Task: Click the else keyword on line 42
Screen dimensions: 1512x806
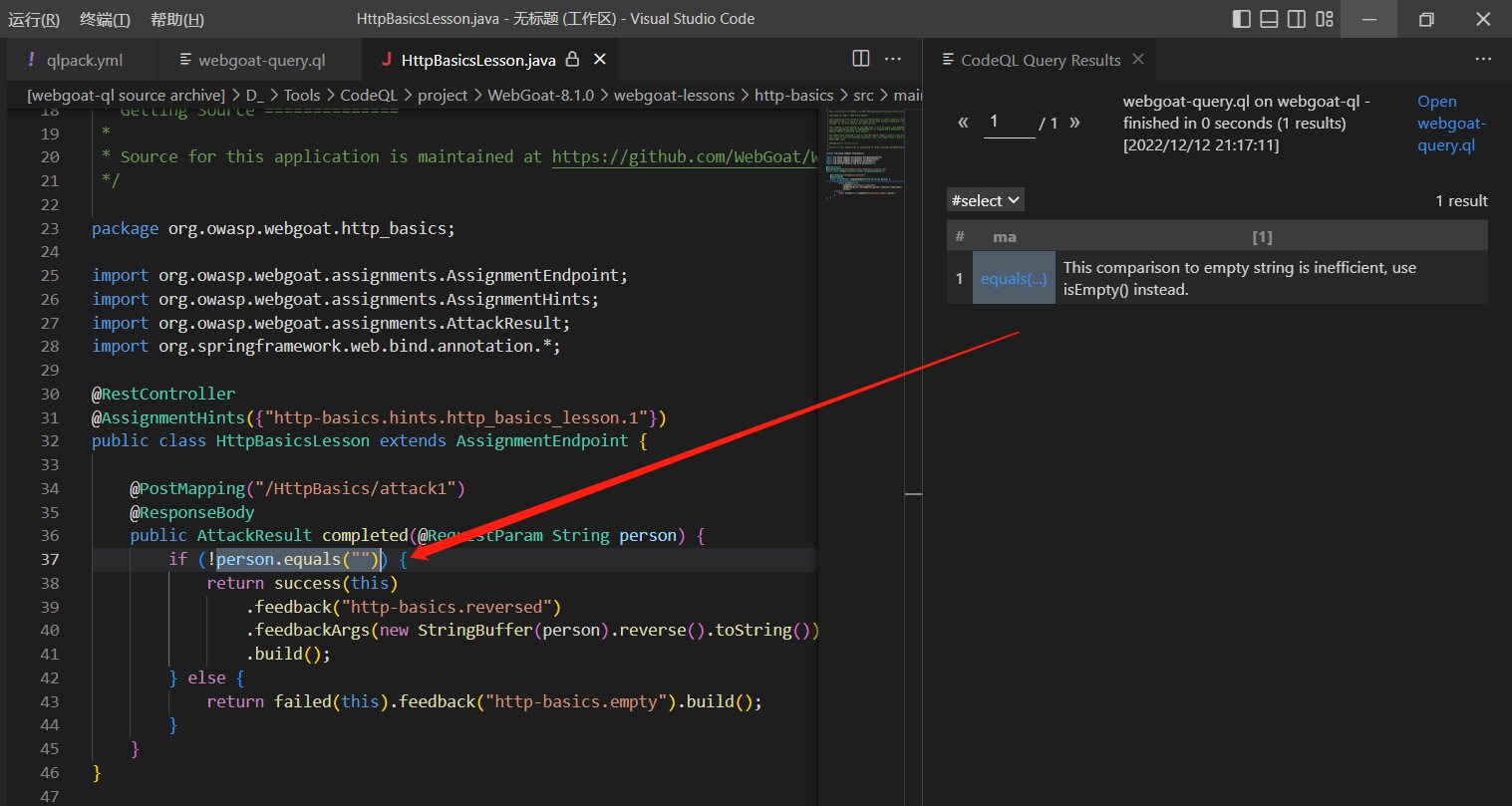Action: (206, 677)
